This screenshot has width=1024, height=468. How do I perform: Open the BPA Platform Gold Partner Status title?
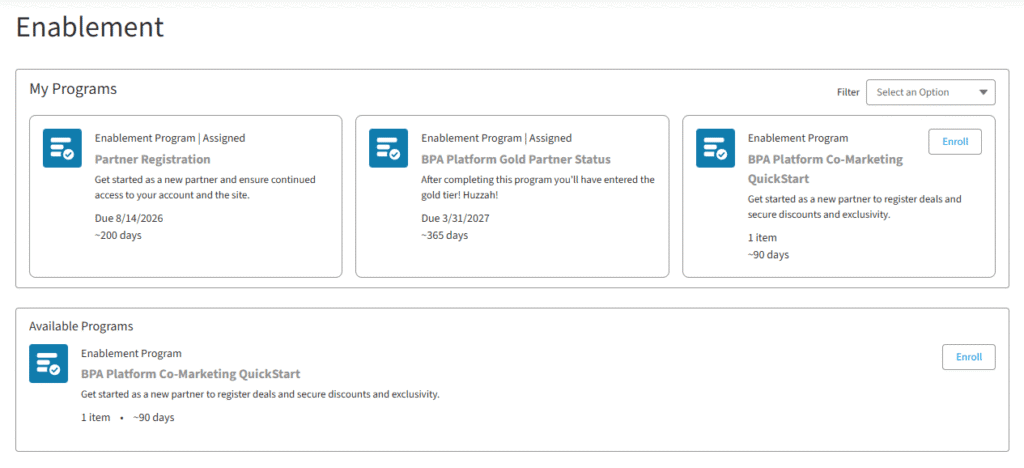pyautogui.click(x=515, y=159)
